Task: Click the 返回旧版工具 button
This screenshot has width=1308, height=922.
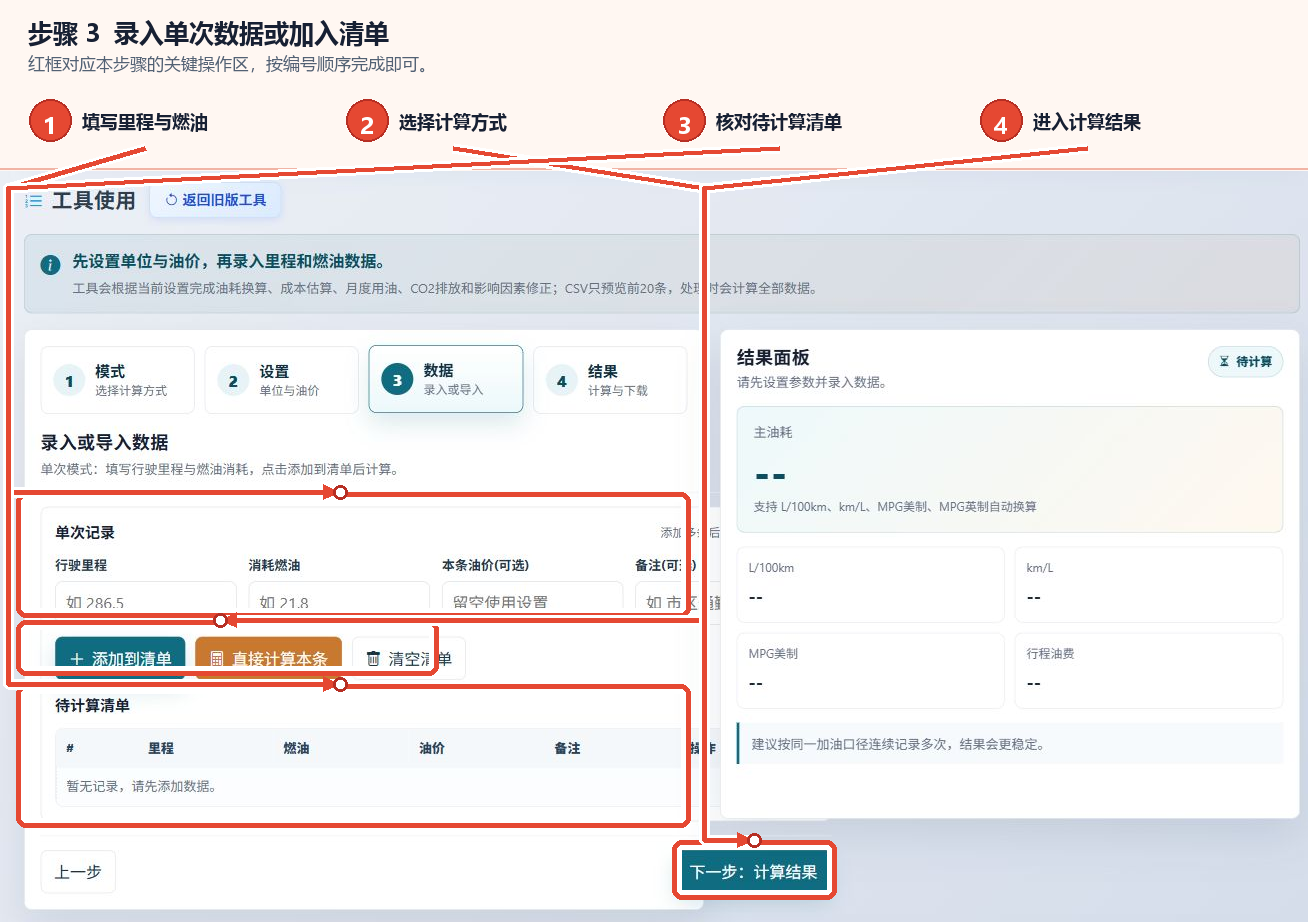Action: pyautogui.click(x=216, y=200)
